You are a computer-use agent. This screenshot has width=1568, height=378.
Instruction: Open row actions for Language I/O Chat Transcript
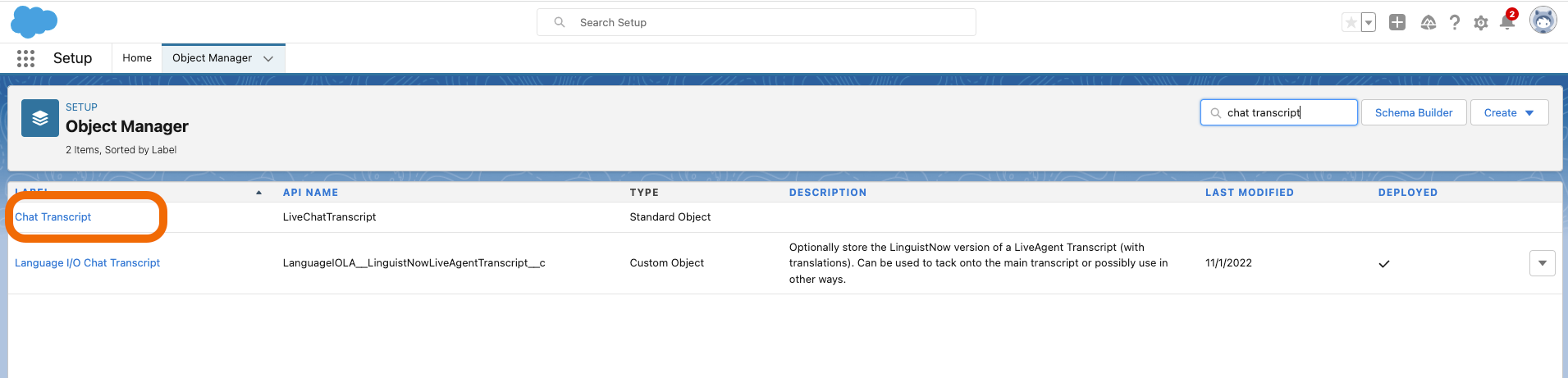click(x=1543, y=263)
